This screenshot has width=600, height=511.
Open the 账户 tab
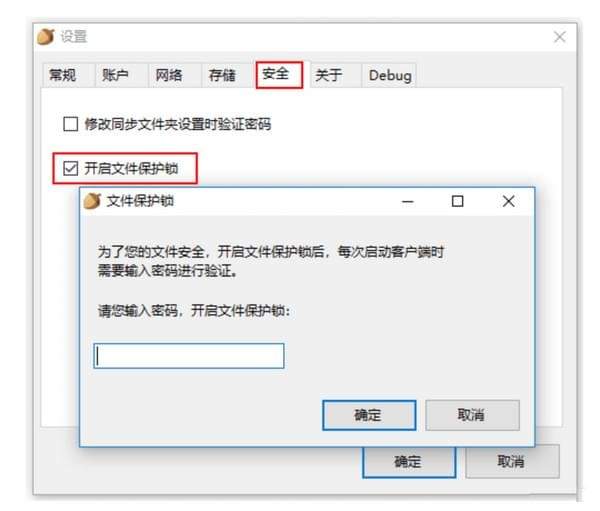click(116, 75)
